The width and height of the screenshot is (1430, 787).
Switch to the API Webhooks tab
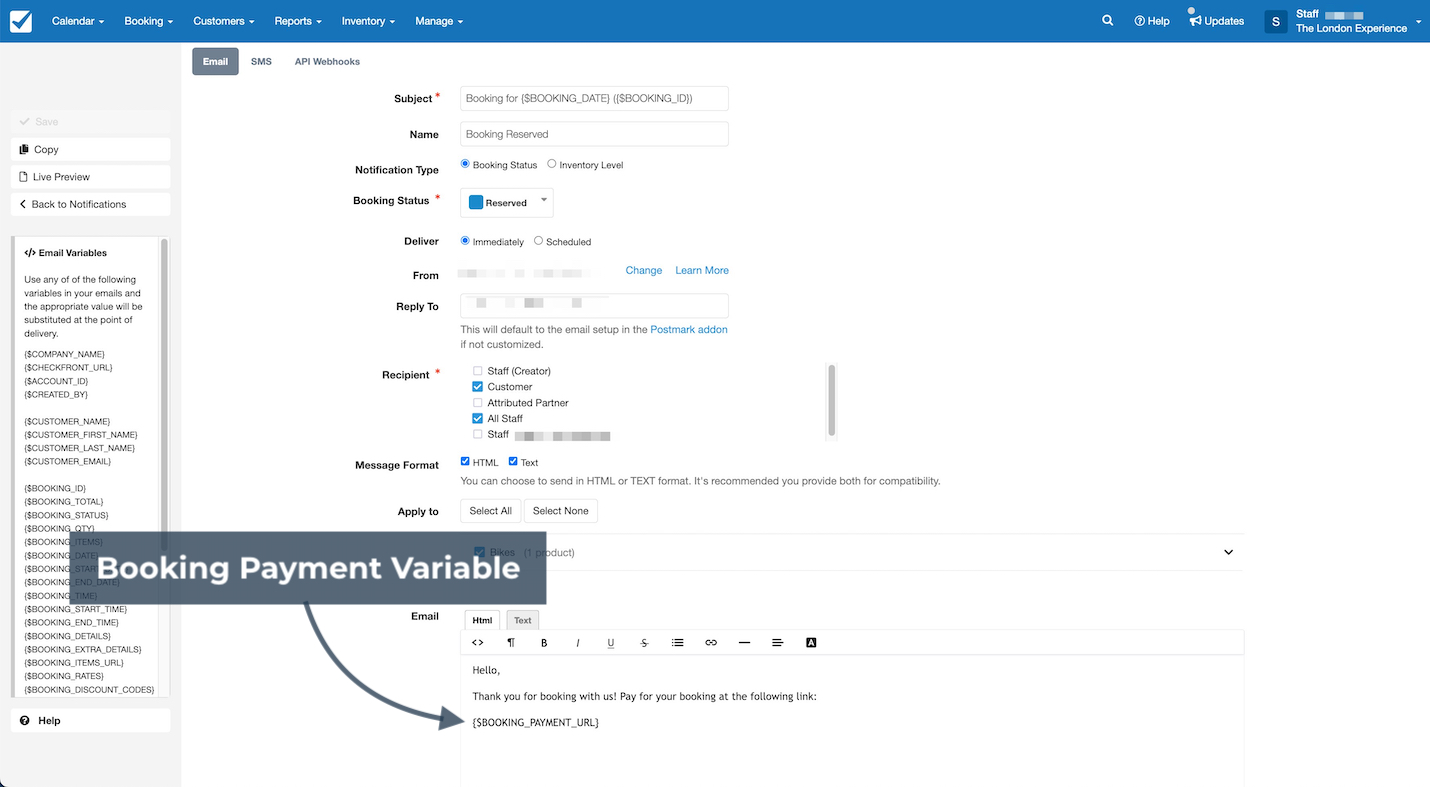327,61
